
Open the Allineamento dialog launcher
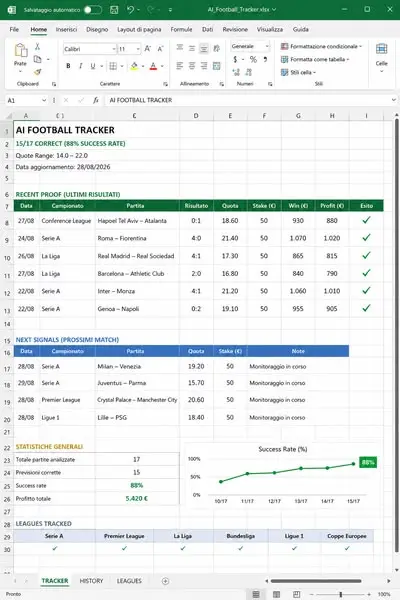point(222,84)
